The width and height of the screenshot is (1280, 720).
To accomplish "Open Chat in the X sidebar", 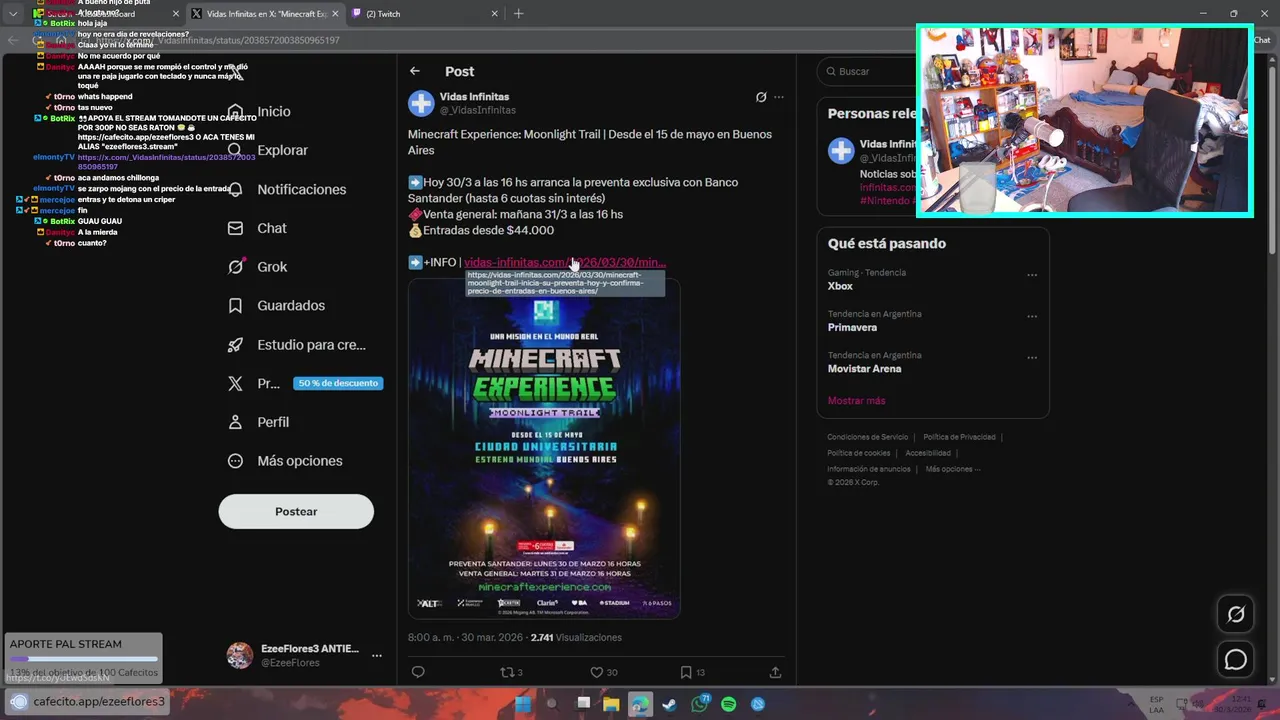I will tap(257, 228).
